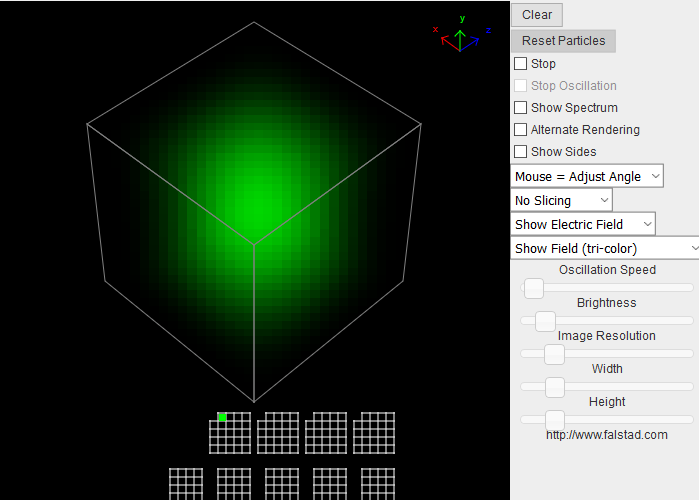This screenshot has height=500, width=699.
Task: Enable the Stop checkbox
Action: pyautogui.click(x=520, y=64)
